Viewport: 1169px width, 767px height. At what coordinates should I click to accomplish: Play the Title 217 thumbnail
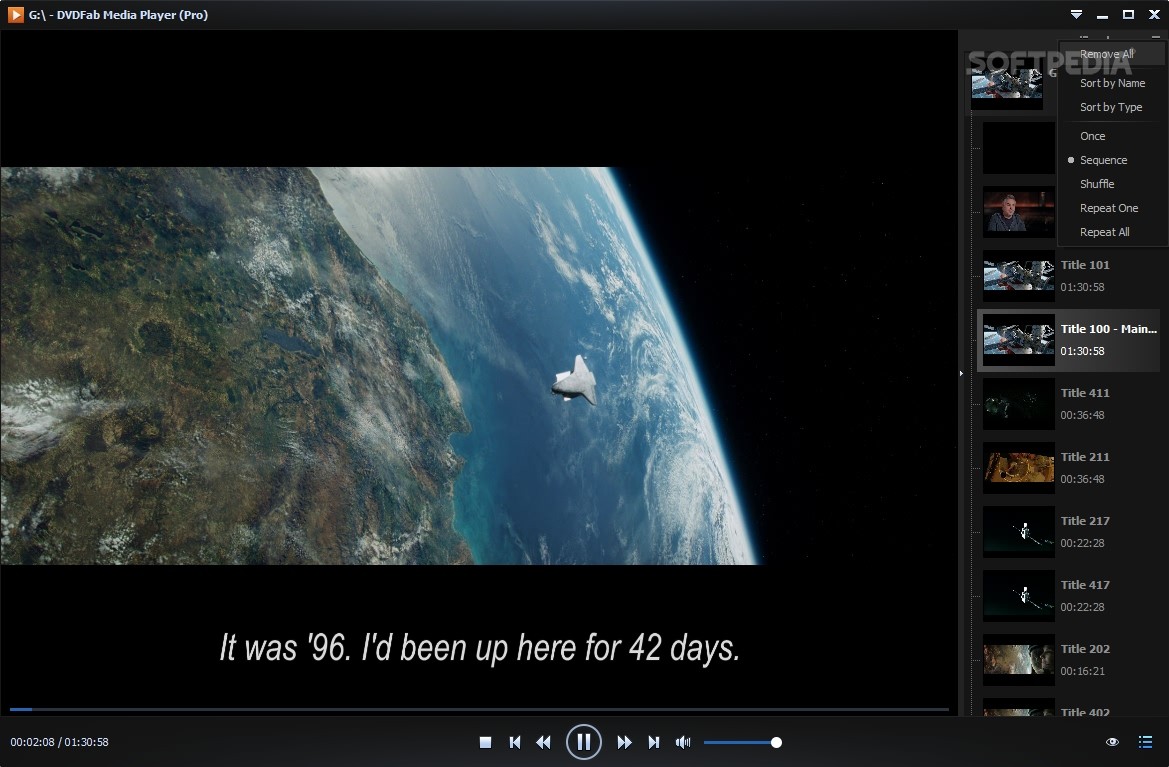(1018, 532)
